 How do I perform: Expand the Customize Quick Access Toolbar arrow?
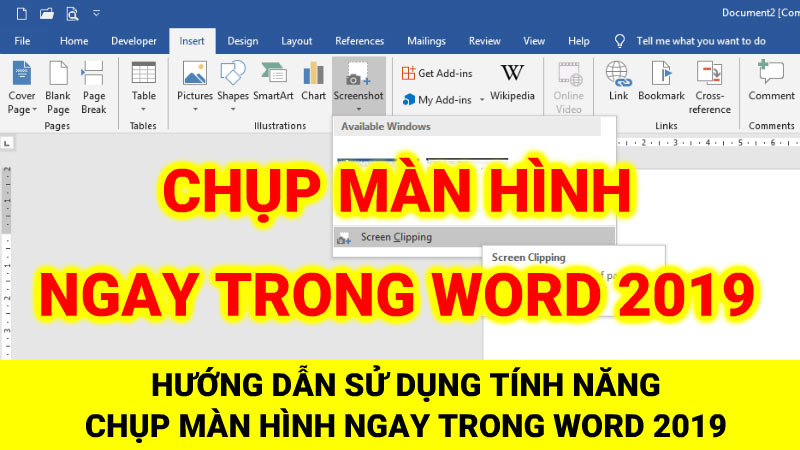(x=96, y=13)
